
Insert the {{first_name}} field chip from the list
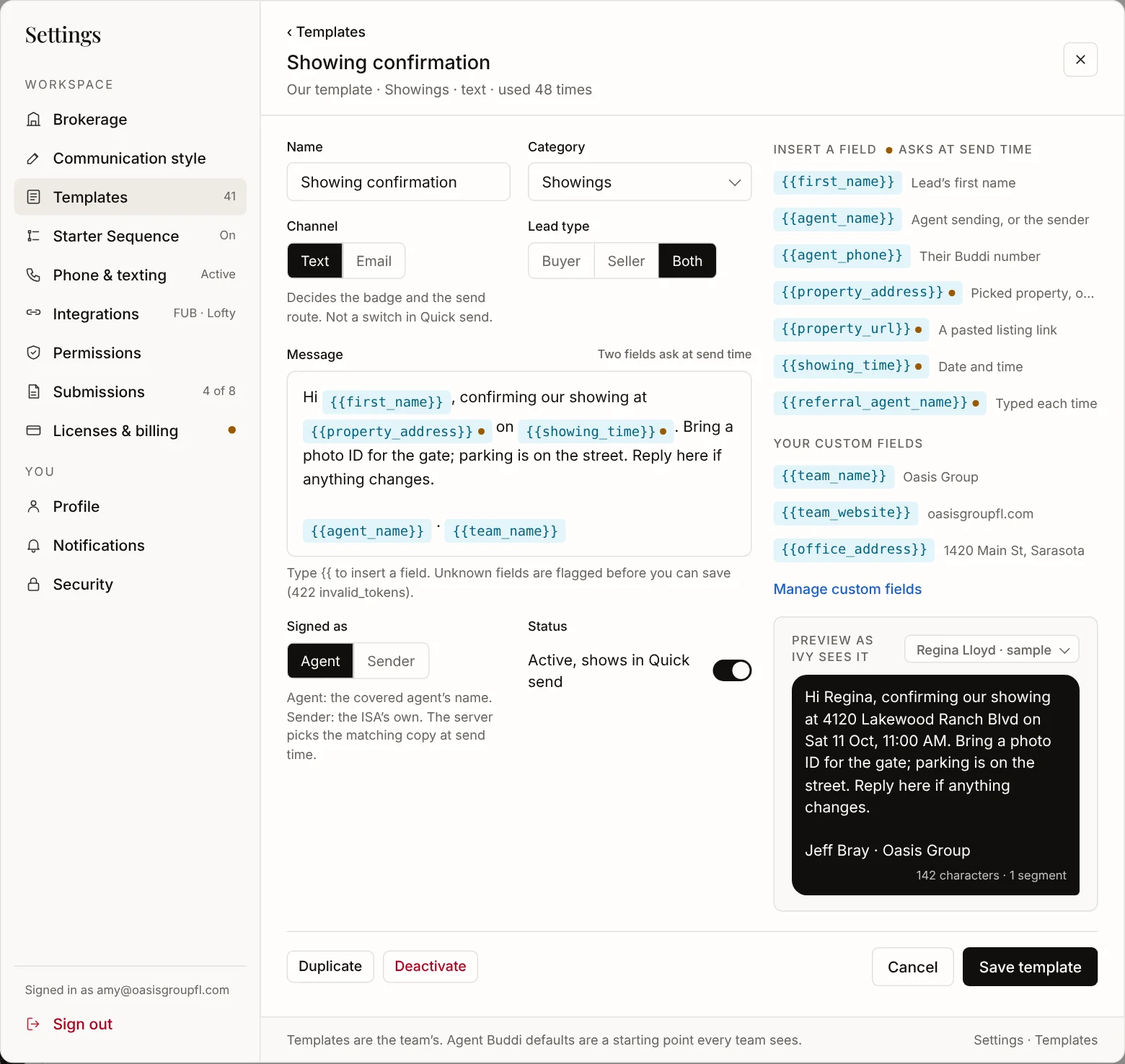coord(837,182)
